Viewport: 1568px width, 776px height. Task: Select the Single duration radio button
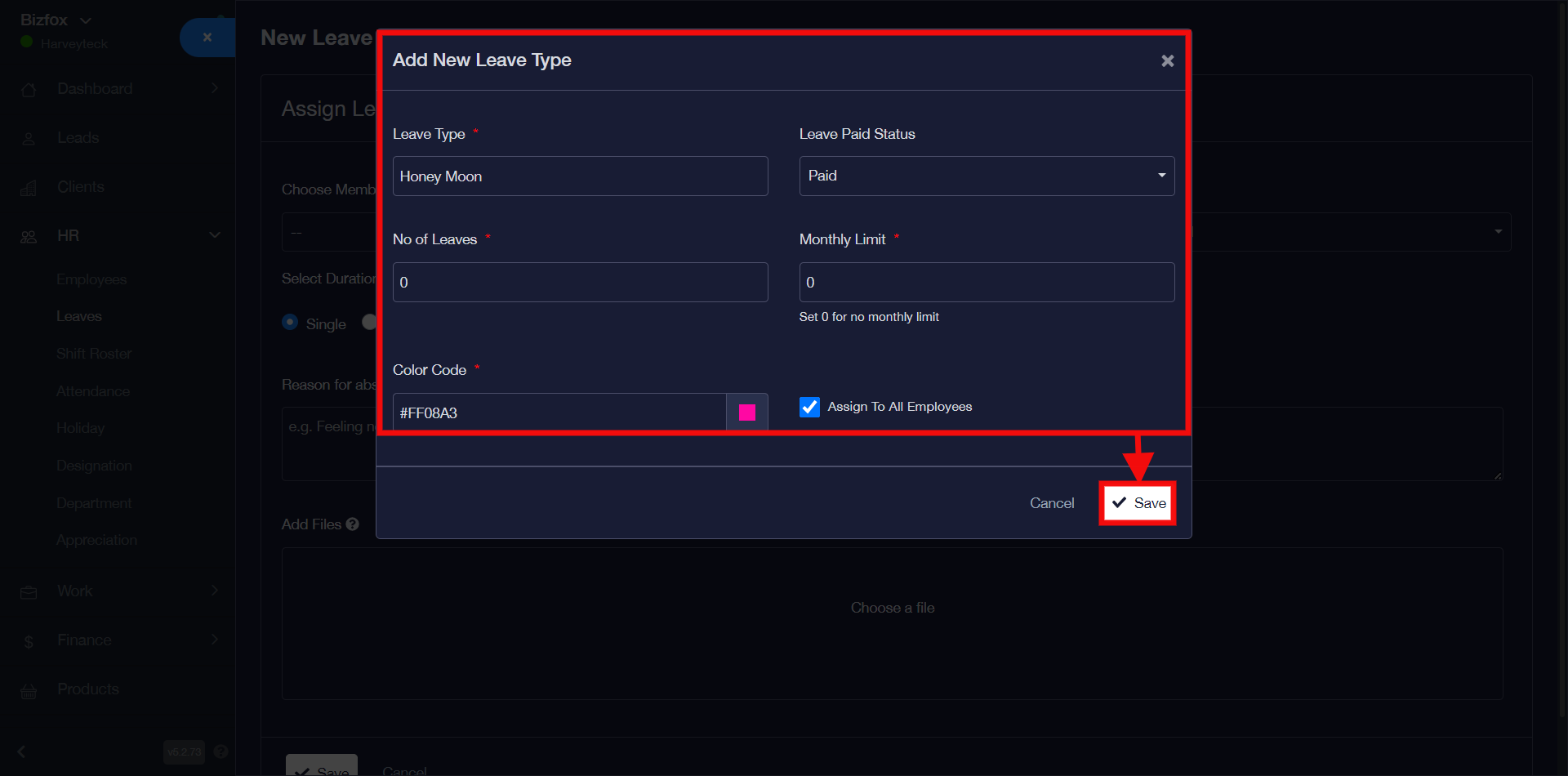tap(290, 323)
